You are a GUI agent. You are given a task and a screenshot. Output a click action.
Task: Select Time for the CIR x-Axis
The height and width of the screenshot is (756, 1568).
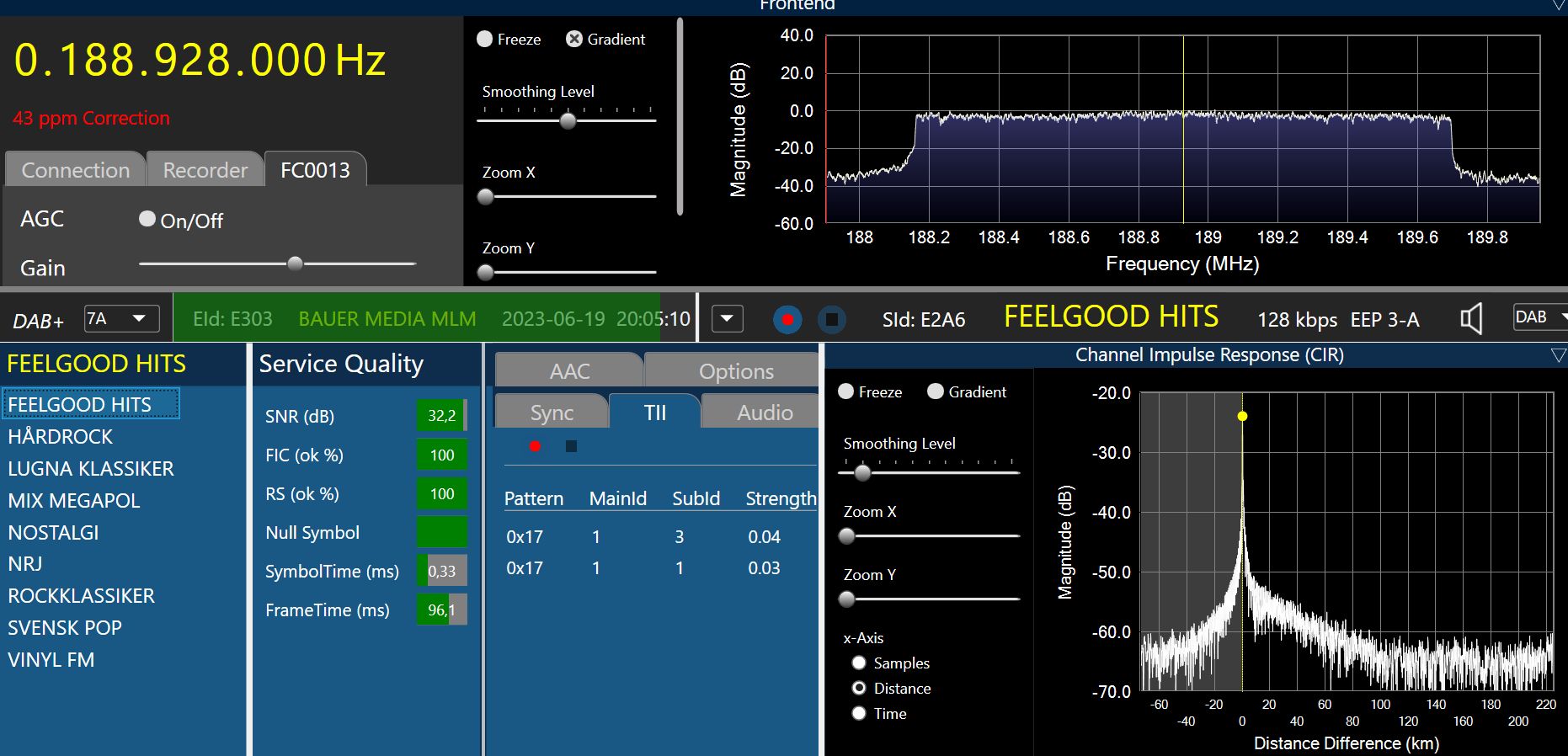tap(859, 714)
